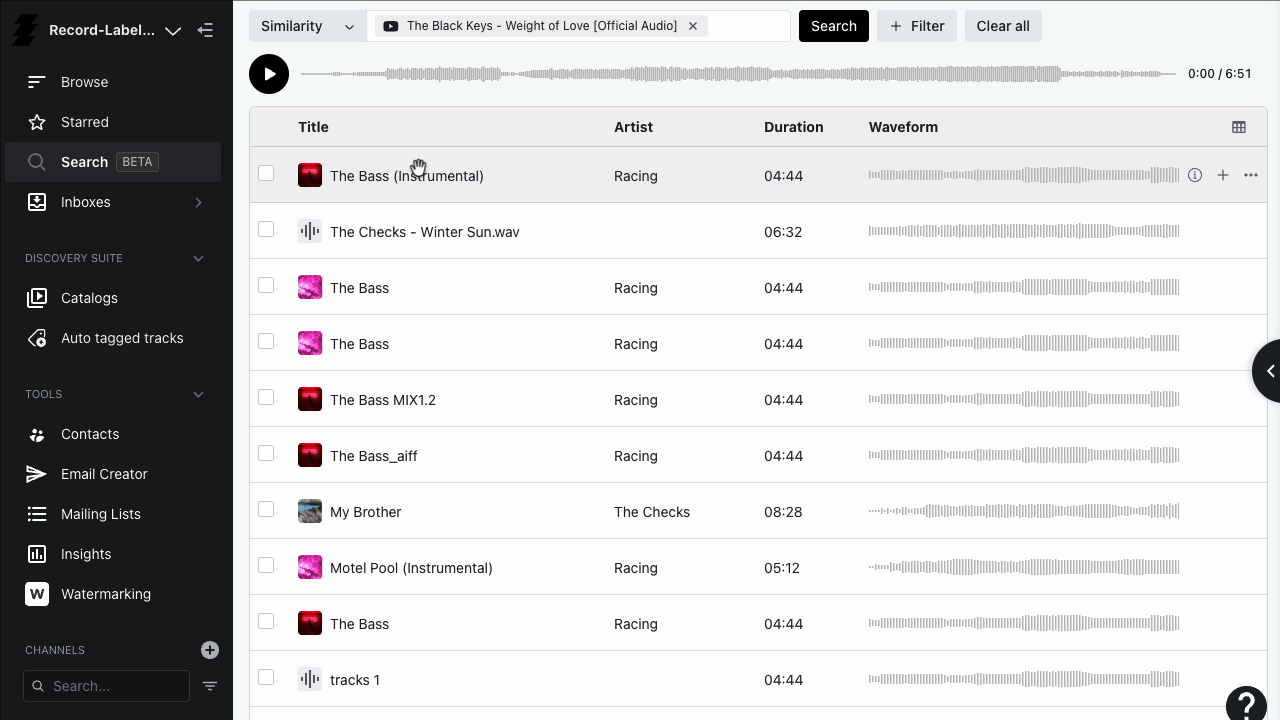Screen dimensions: 1280x720
Task: Click the Motel Pool (Instrumental) cover thumbnail
Action: (310, 567)
